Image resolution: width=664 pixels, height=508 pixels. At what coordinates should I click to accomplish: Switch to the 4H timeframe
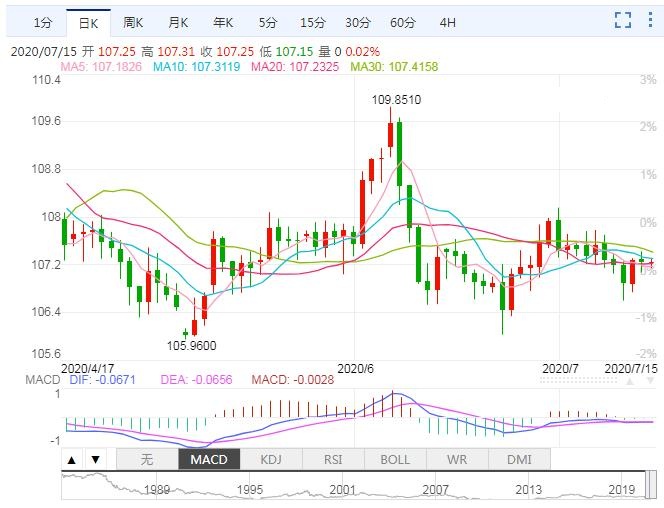tap(447, 22)
